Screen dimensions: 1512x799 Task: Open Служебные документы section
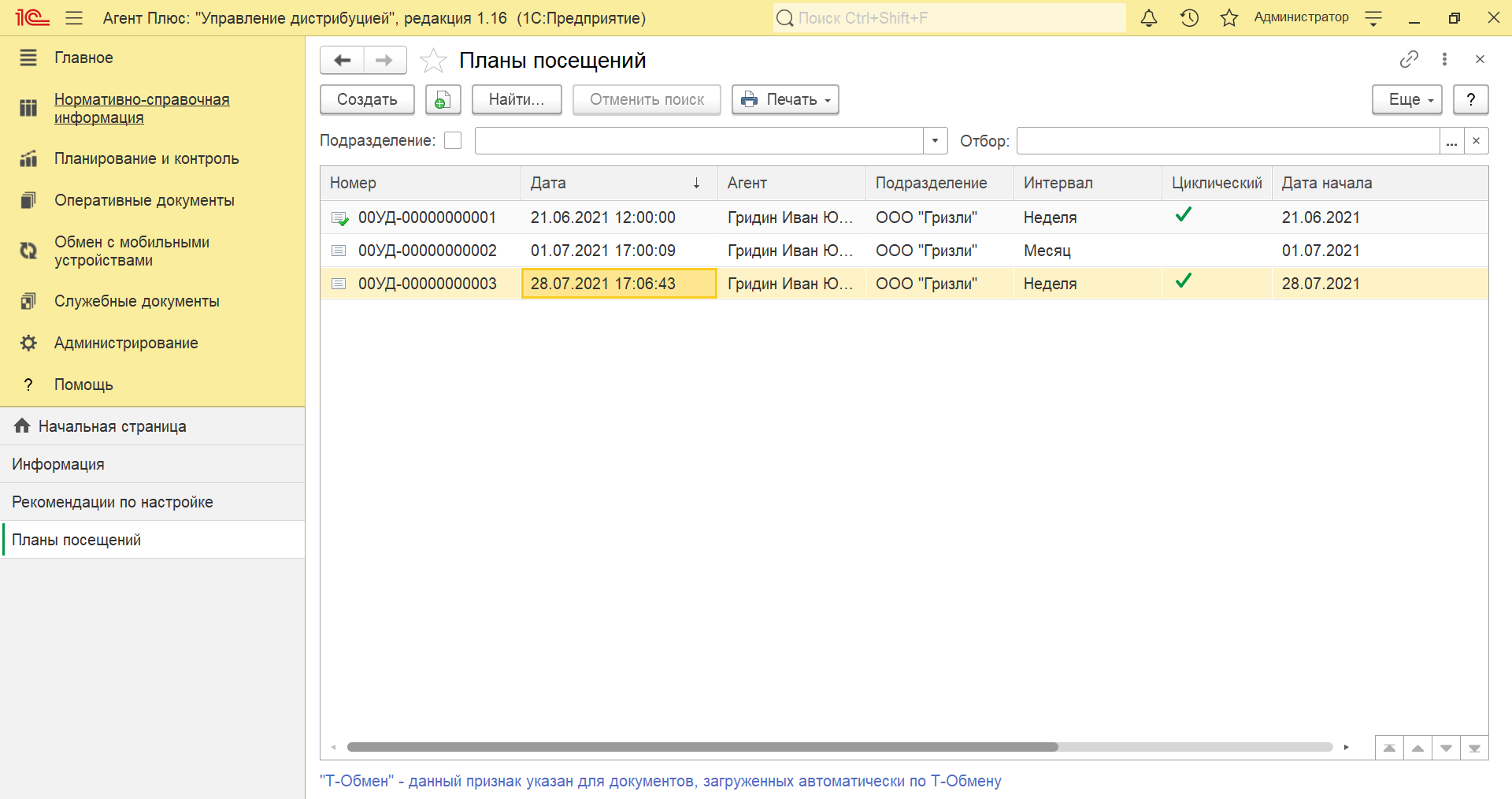coord(137,301)
